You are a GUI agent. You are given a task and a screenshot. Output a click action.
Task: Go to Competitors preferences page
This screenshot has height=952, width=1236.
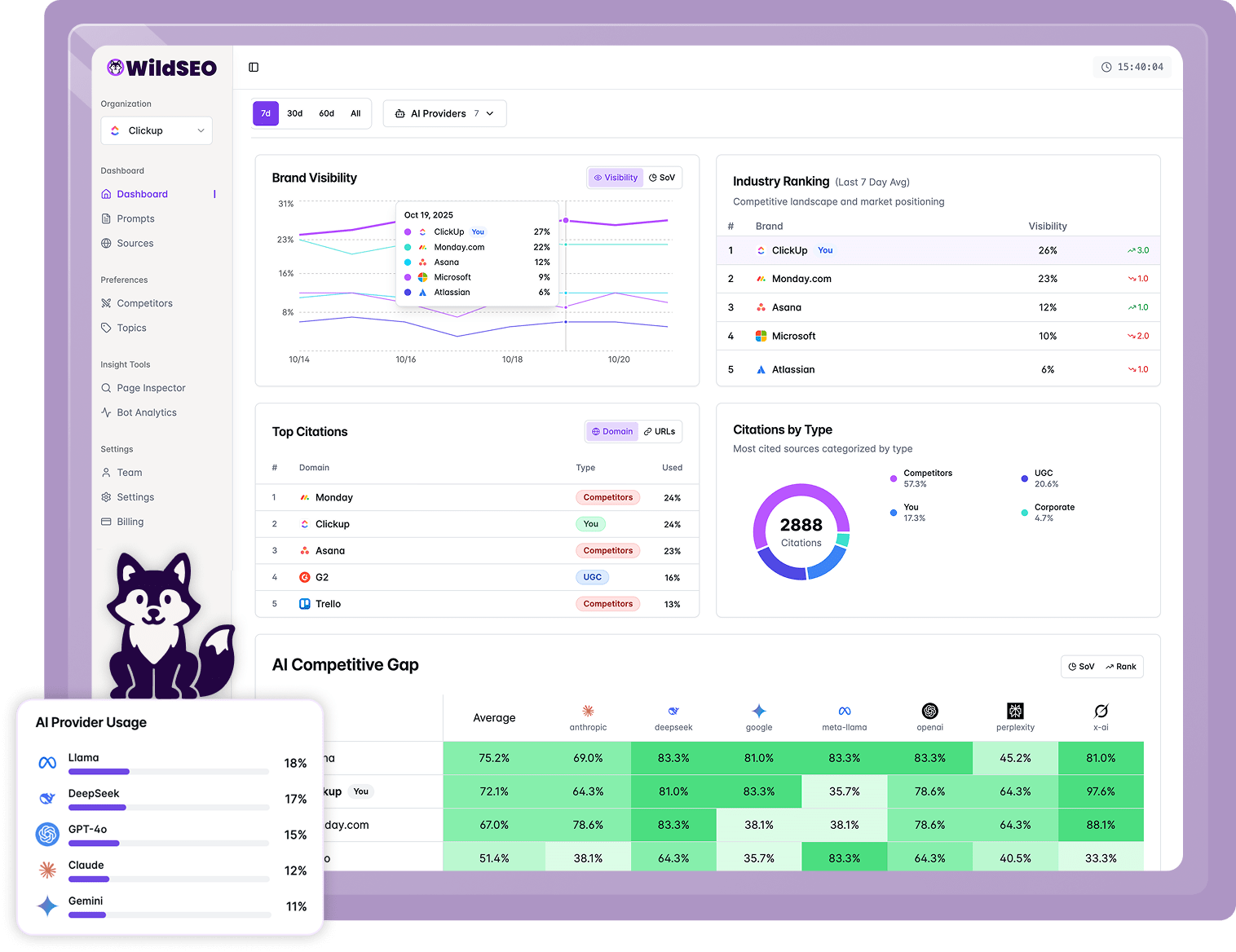[144, 303]
